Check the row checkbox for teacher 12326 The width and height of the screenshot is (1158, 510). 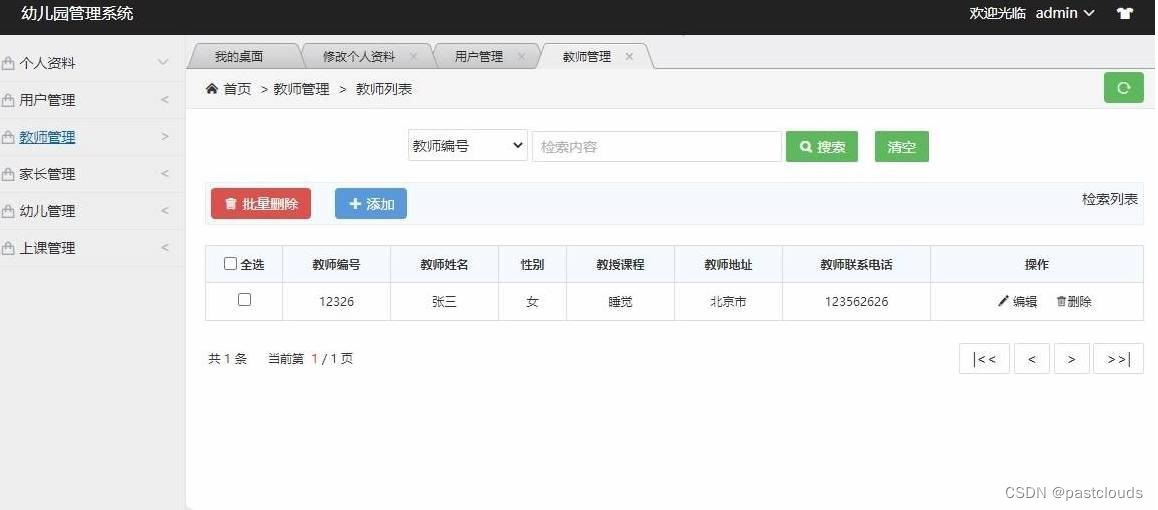coord(244,300)
